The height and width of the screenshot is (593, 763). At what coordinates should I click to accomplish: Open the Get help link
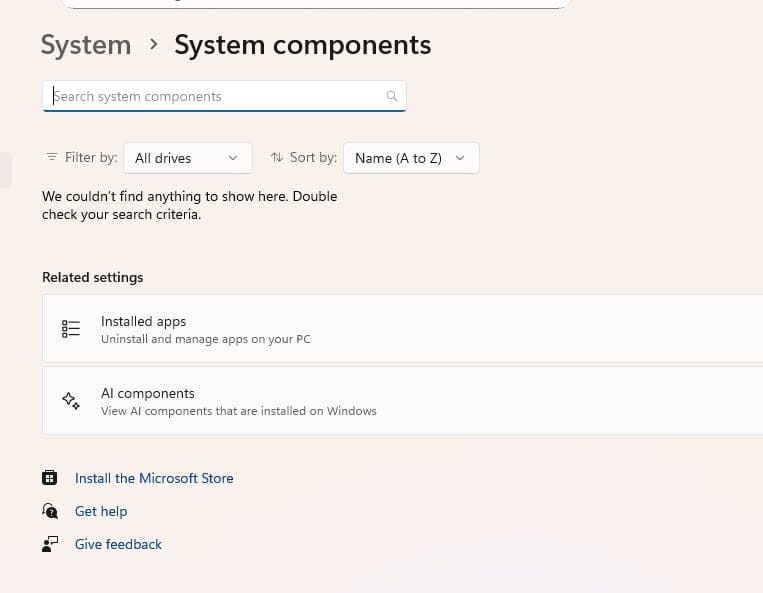(101, 511)
